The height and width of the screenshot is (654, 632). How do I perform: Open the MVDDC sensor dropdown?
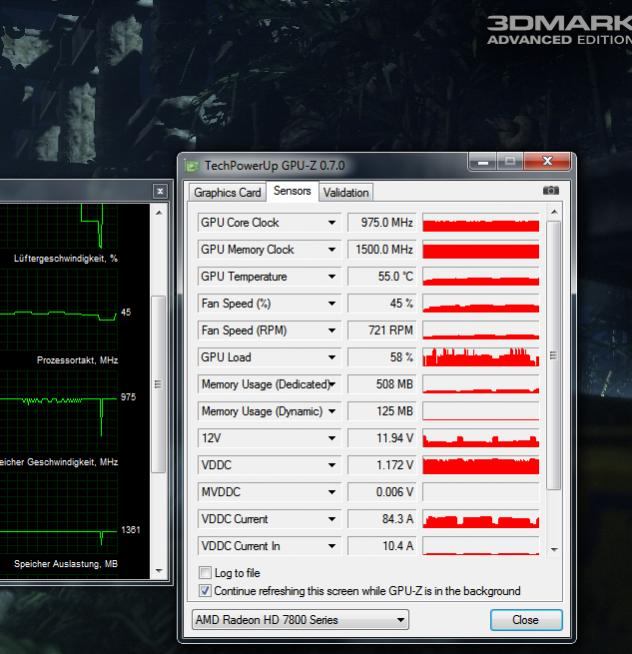332,492
